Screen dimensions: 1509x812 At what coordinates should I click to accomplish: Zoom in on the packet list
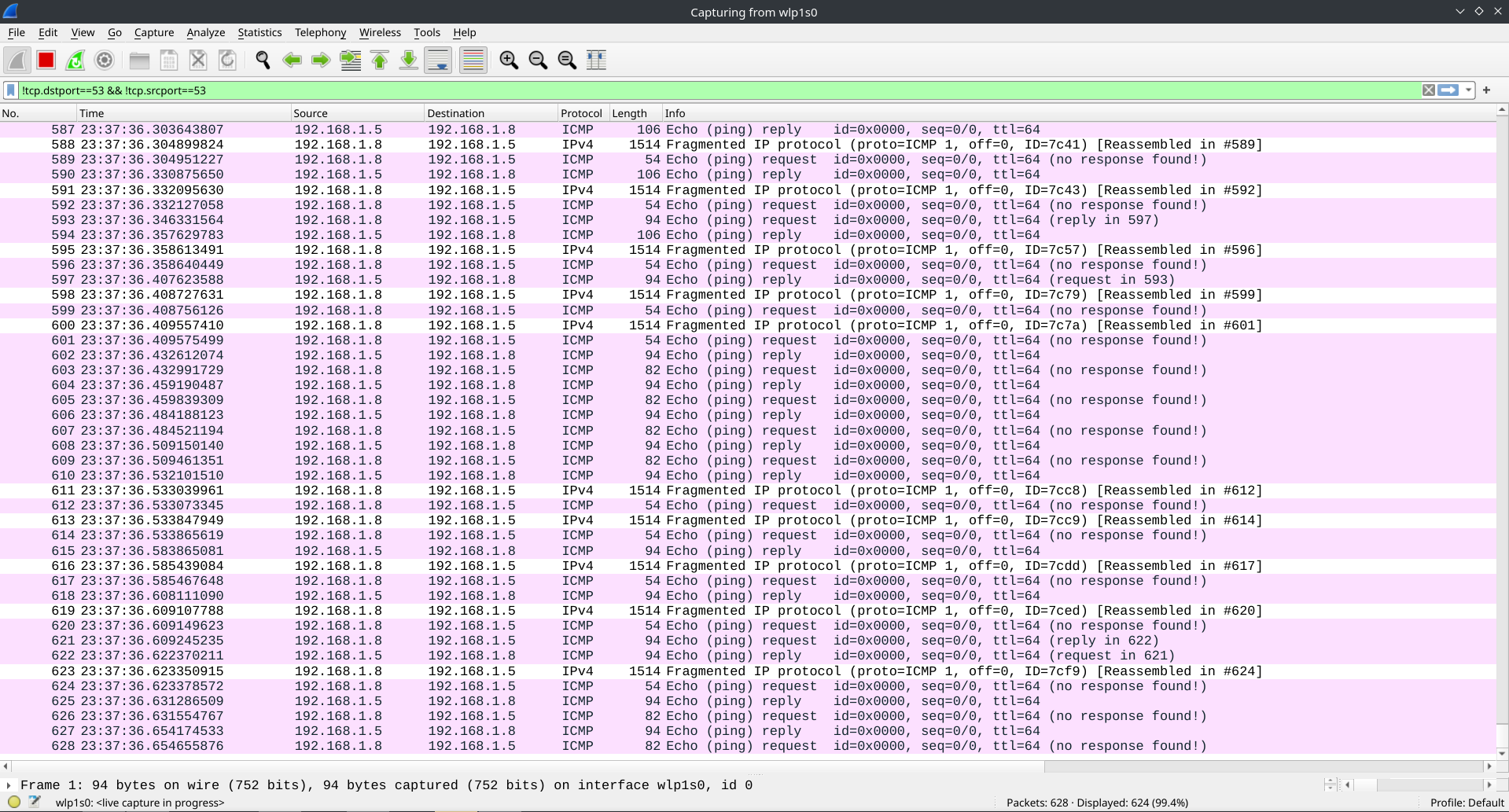pos(508,60)
